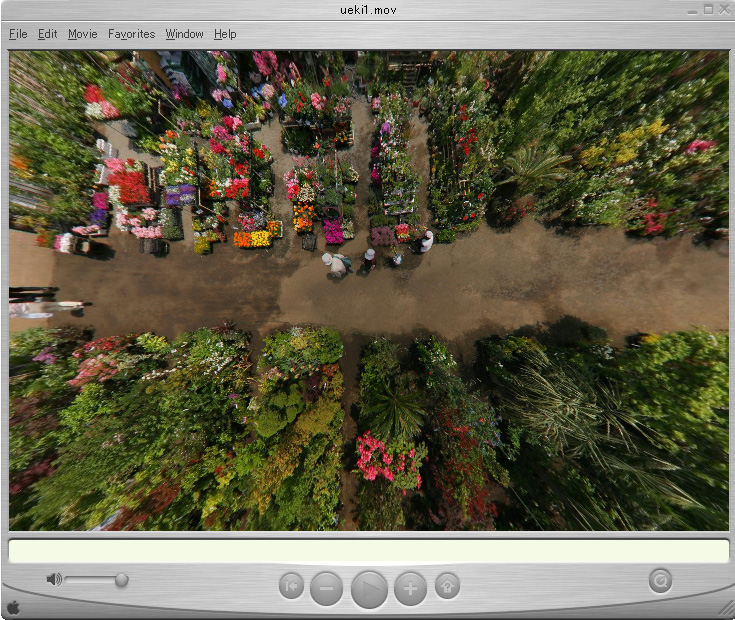Open the Edit menu

pos(47,34)
